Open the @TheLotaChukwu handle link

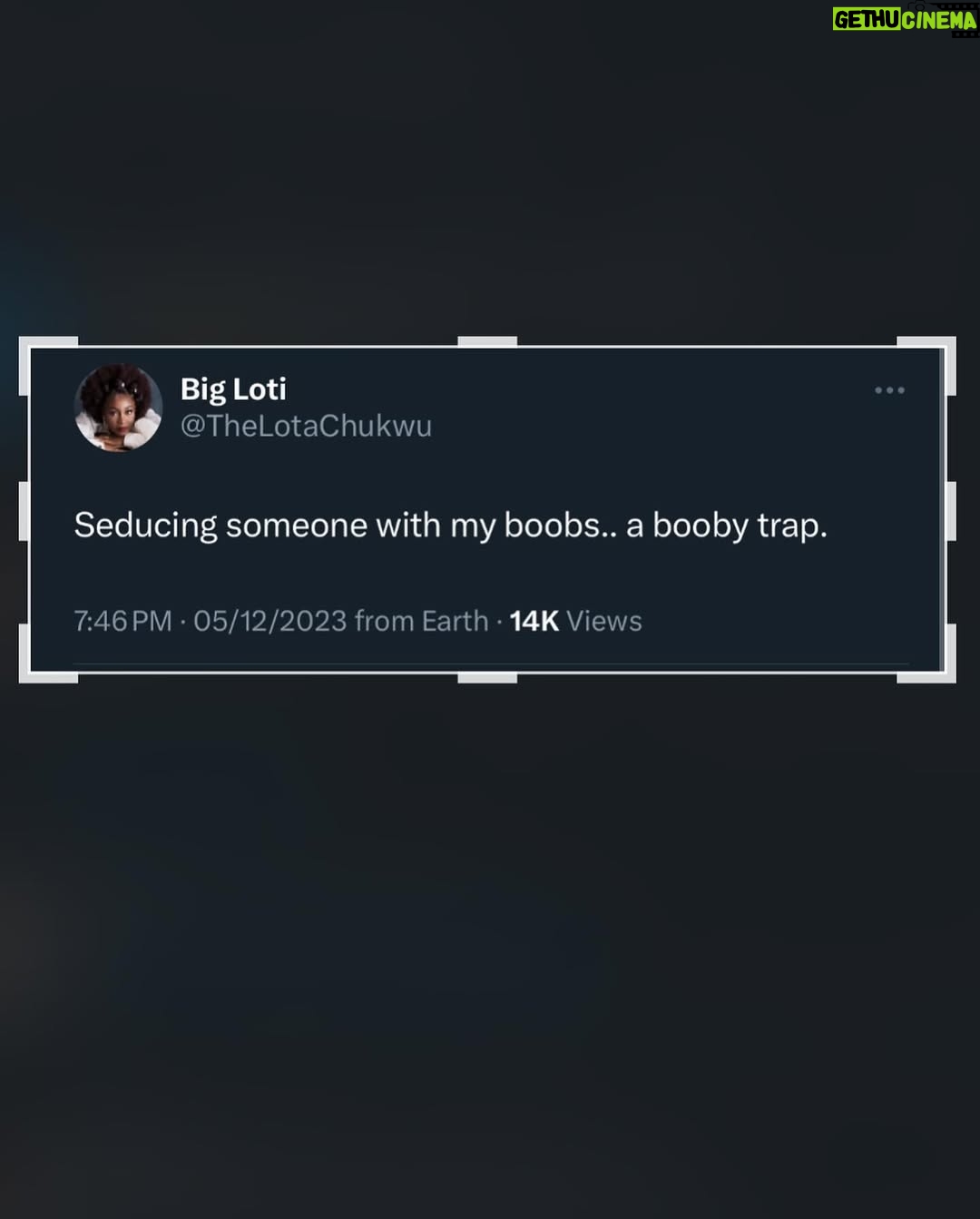point(306,426)
